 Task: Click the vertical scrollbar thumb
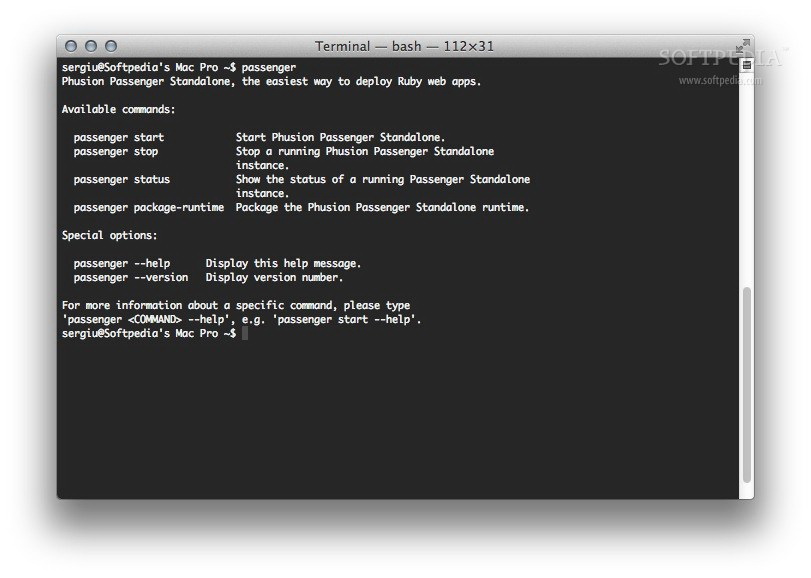tap(746, 385)
